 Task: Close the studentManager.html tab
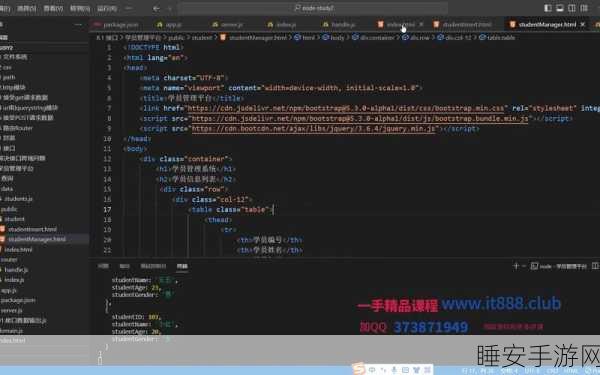(583, 25)
